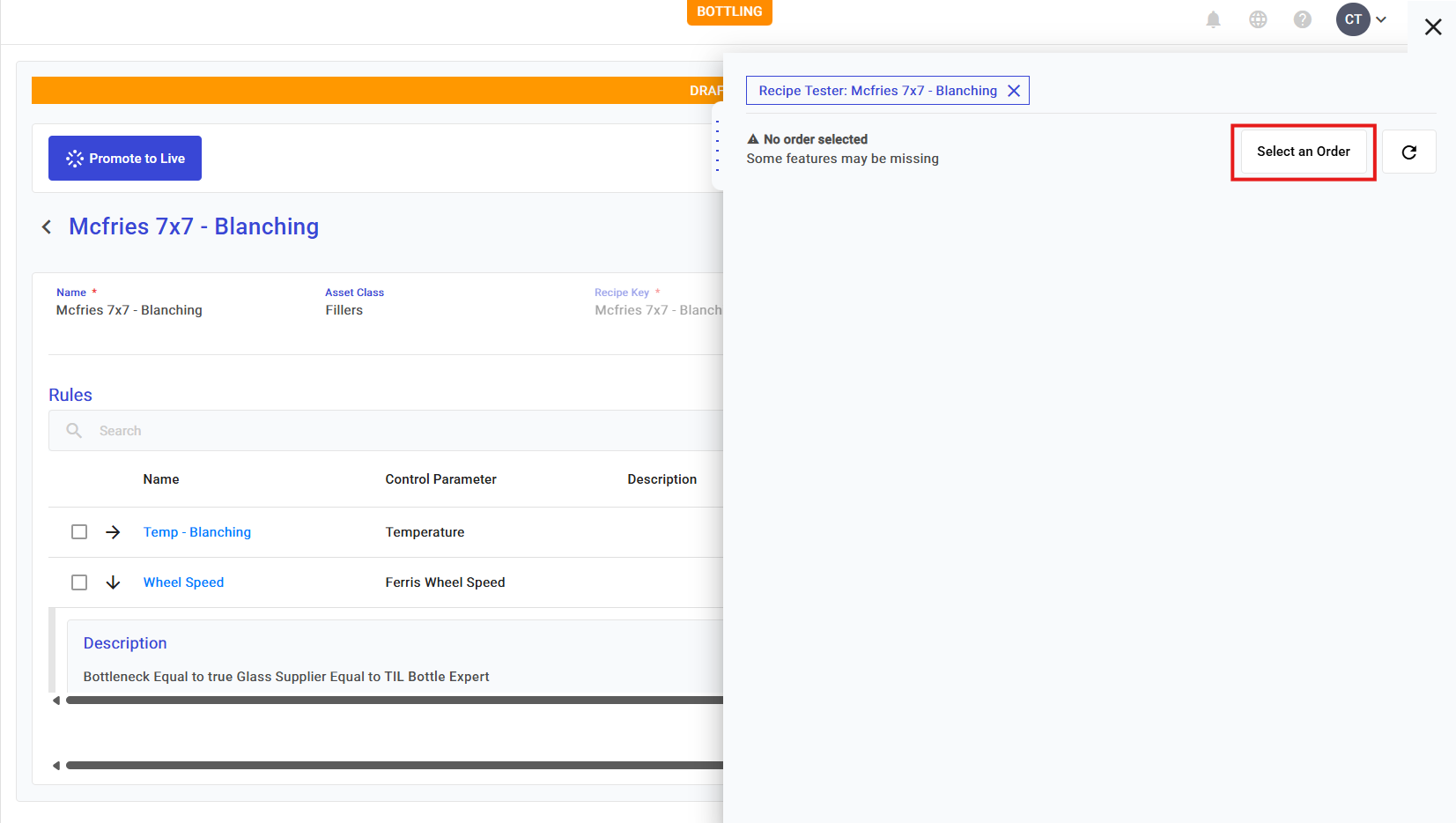The height and width of the screenshot is (823, 1456).
Task: Click the Select an Order button
Action: tap(1303, 152)
